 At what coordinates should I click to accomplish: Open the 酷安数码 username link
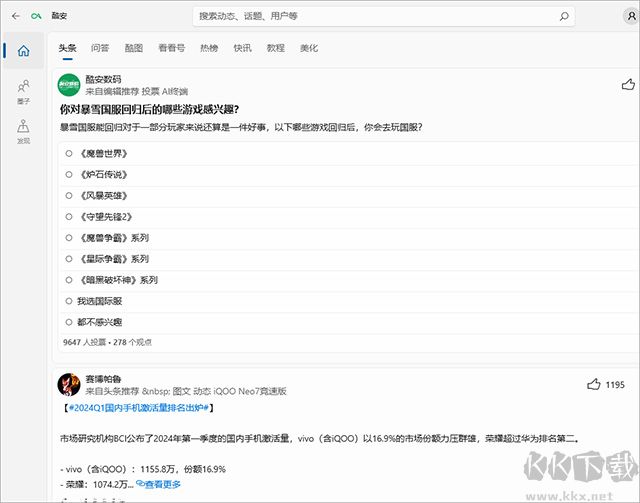[103, 79]
